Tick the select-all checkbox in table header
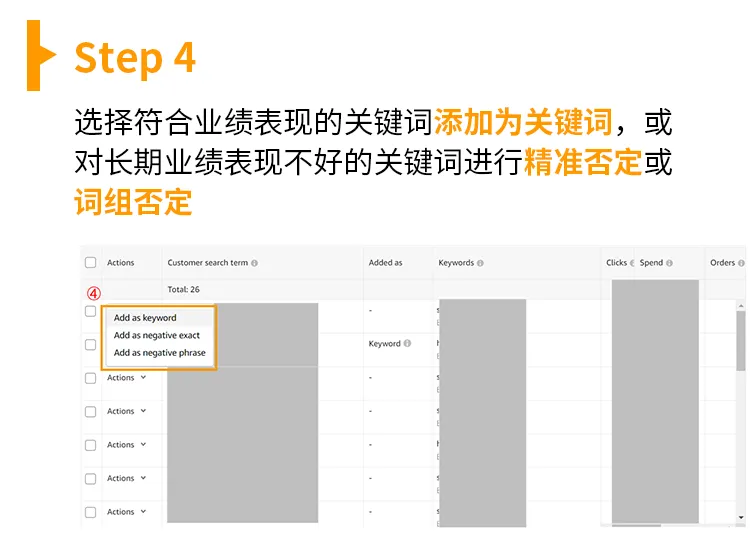This screenshot has height=550, width=750. 90,263
